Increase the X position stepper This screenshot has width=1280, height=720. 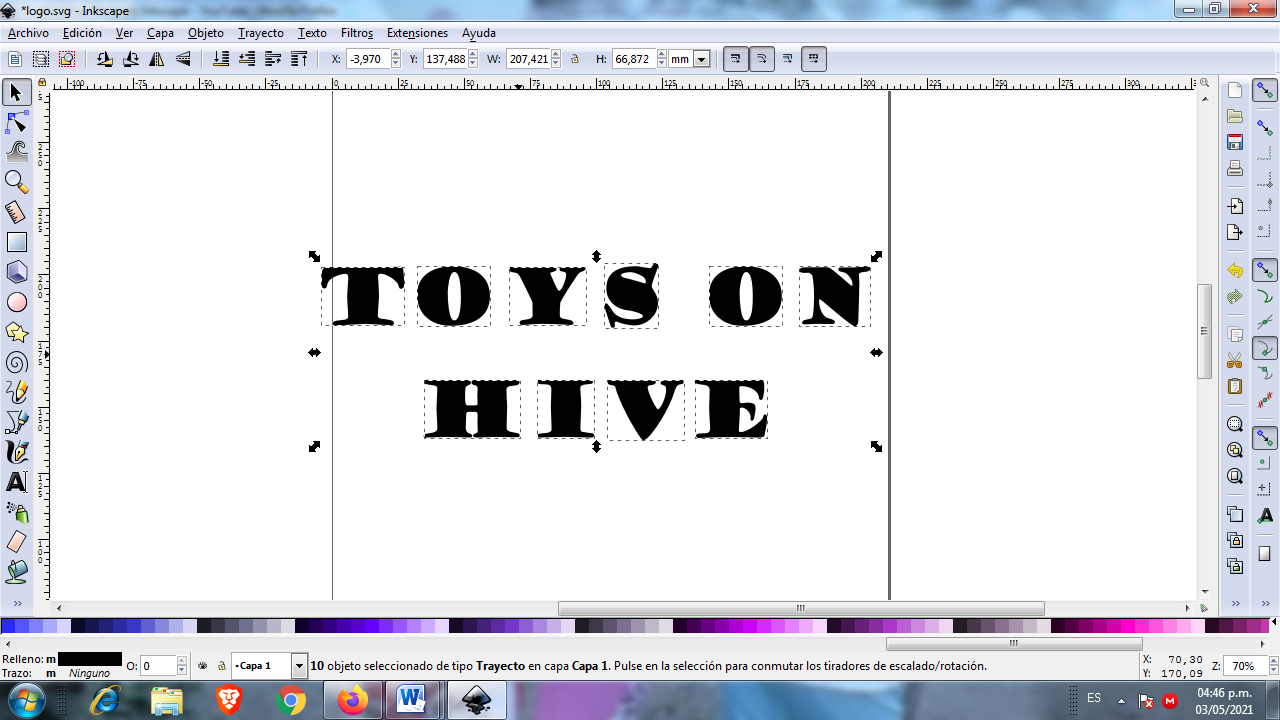pyautogui.click(x=396, y=55)
